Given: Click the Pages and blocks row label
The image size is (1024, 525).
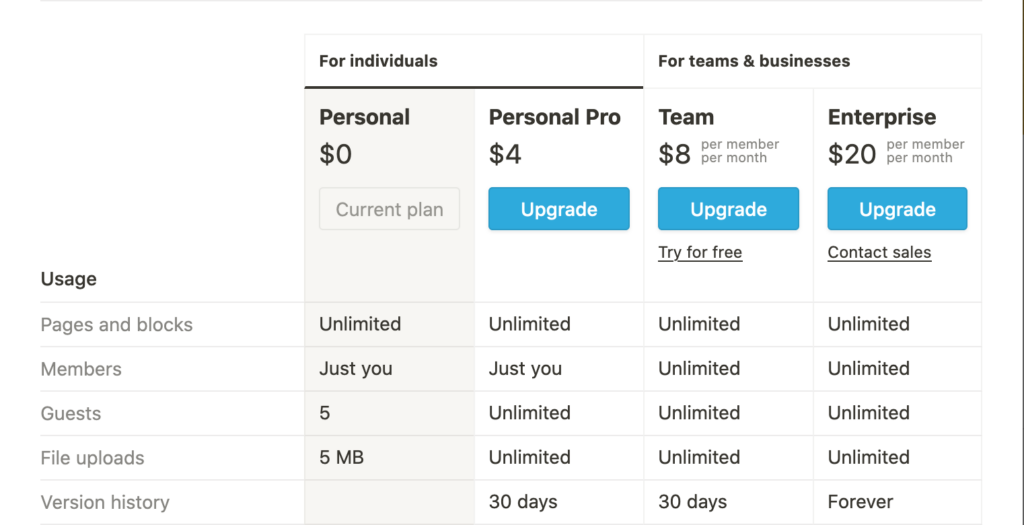Looking at the screenshot, I should [x=117, y=325].
